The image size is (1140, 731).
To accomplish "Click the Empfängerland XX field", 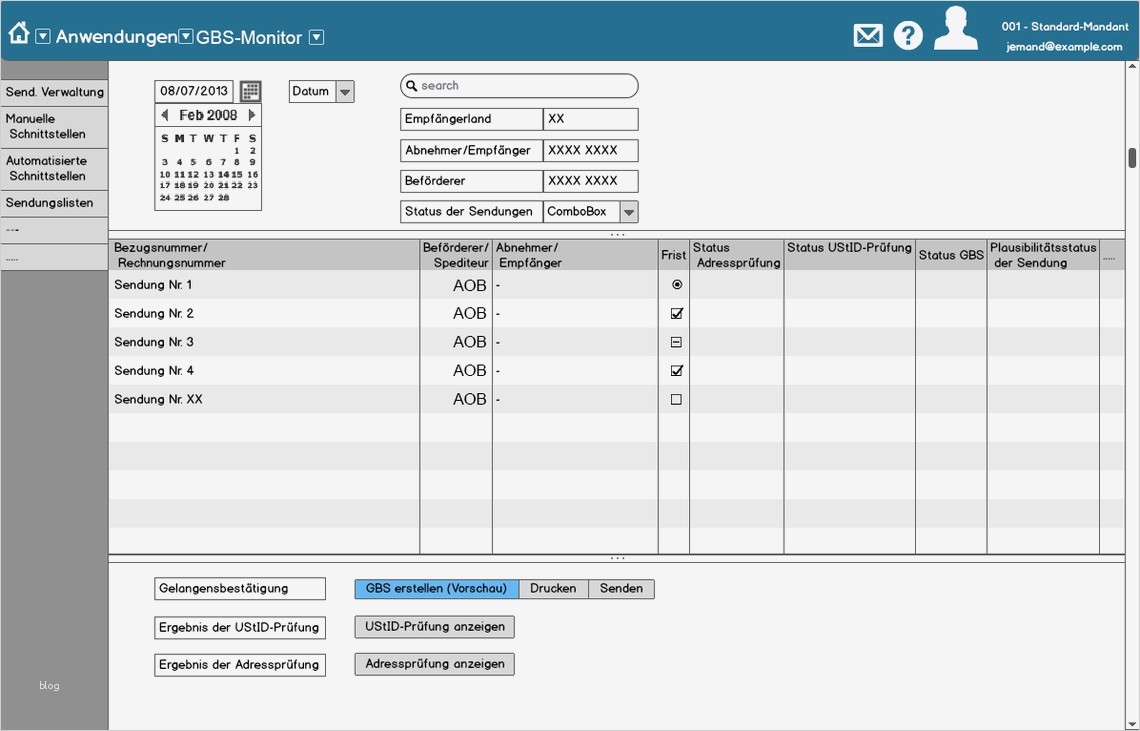I will coord(590,119).
